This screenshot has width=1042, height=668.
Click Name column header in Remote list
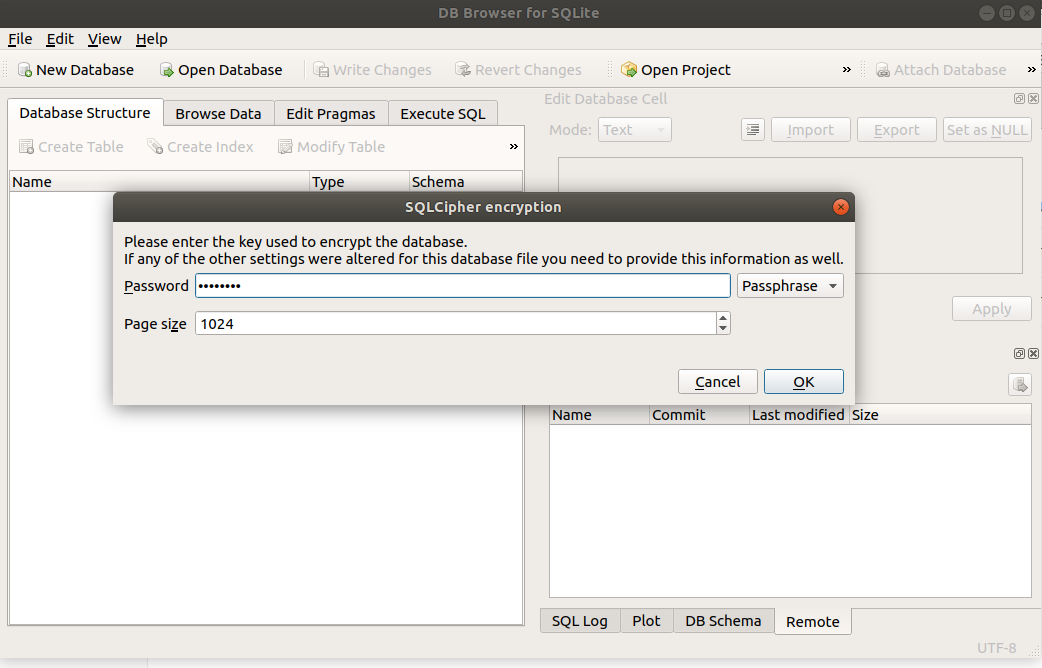click(599, 415)
